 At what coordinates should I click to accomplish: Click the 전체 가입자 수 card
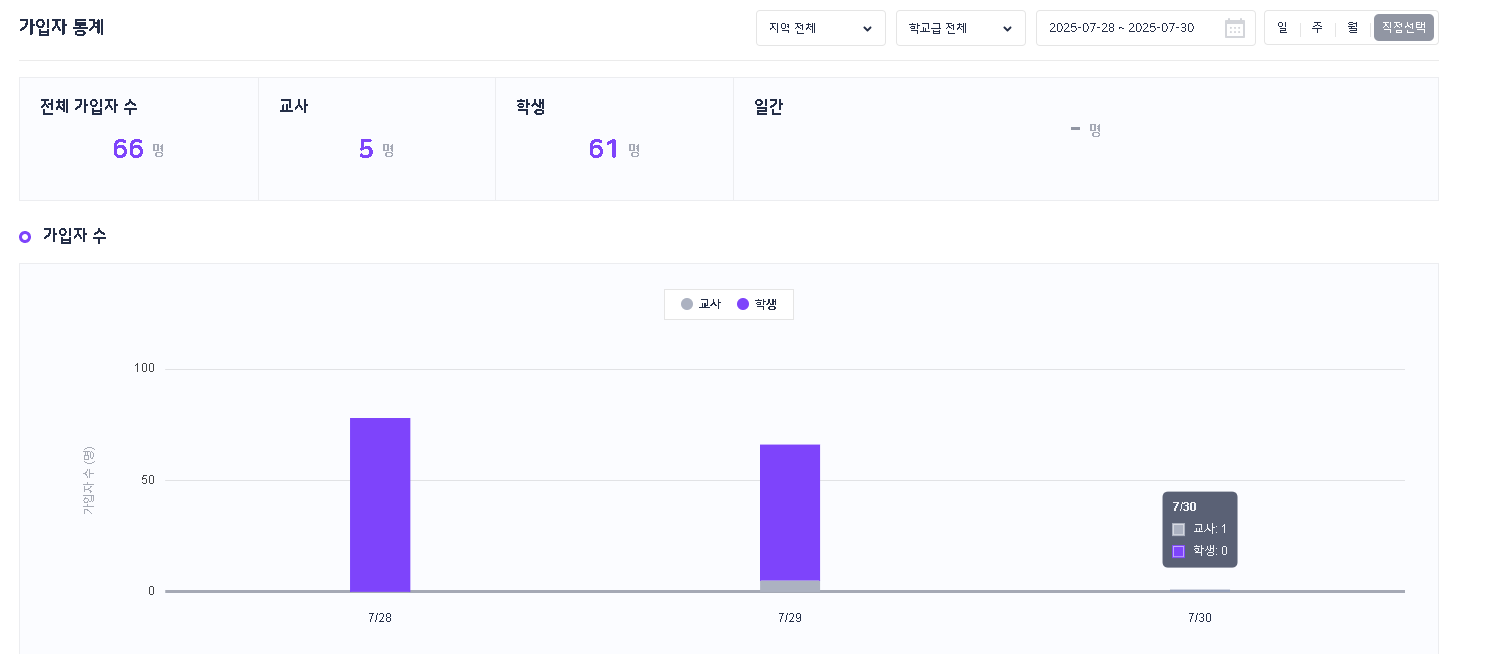(139, 139)
